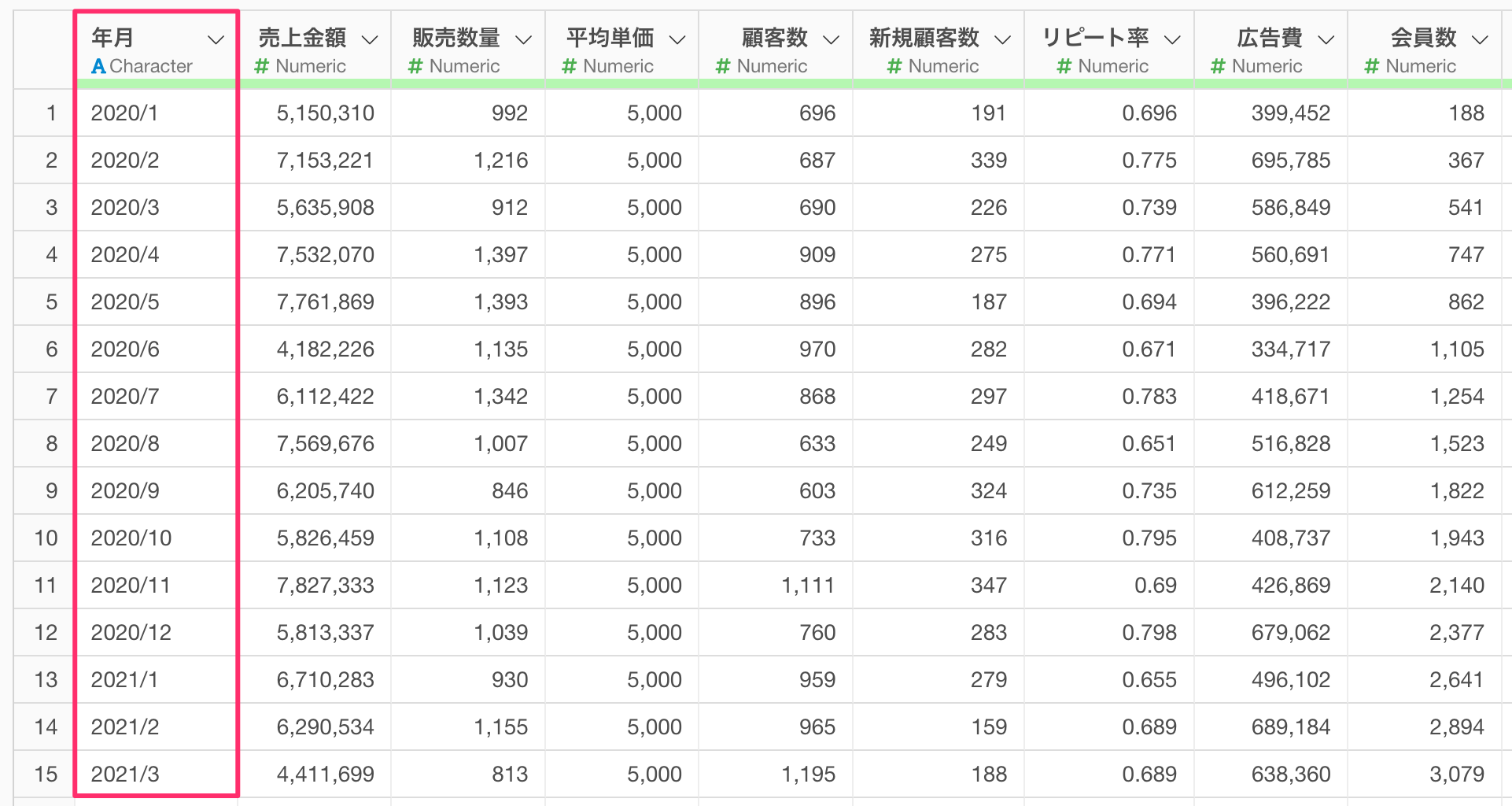Click the numeric hash icon under 販売数量
Viewport: 1512px width, 806px height.
[415, 67]
